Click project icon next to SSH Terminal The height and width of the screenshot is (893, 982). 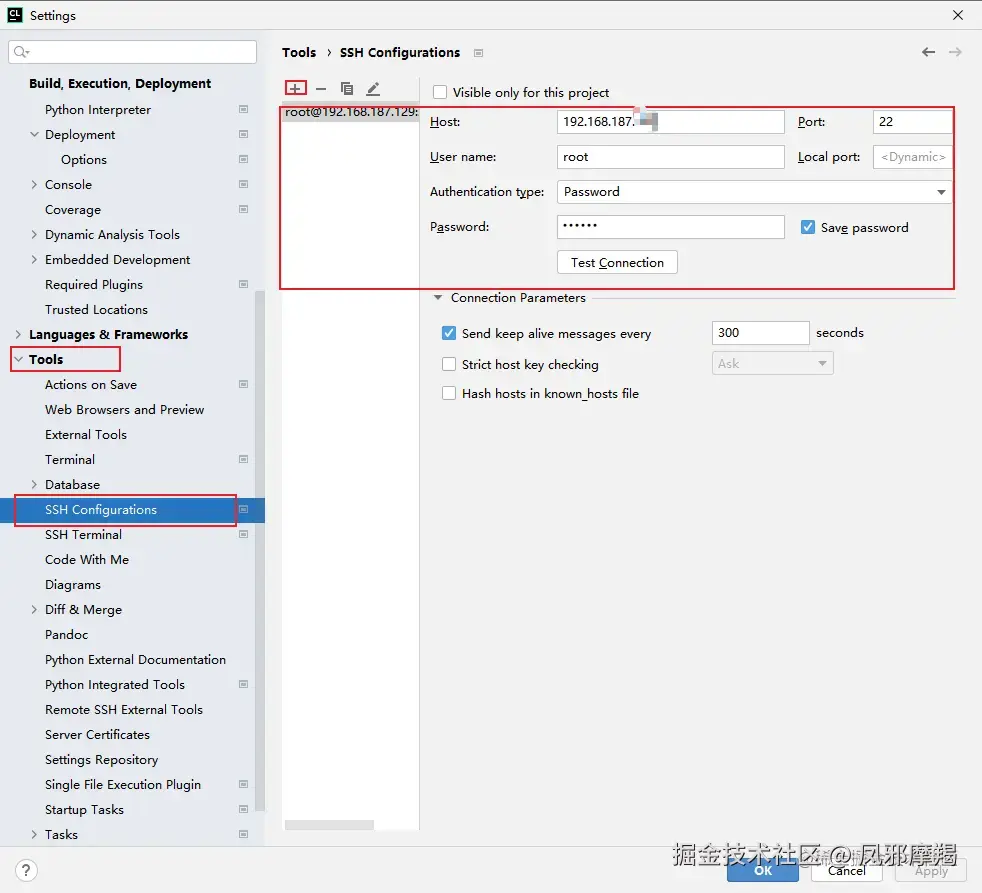pos(244,534)
